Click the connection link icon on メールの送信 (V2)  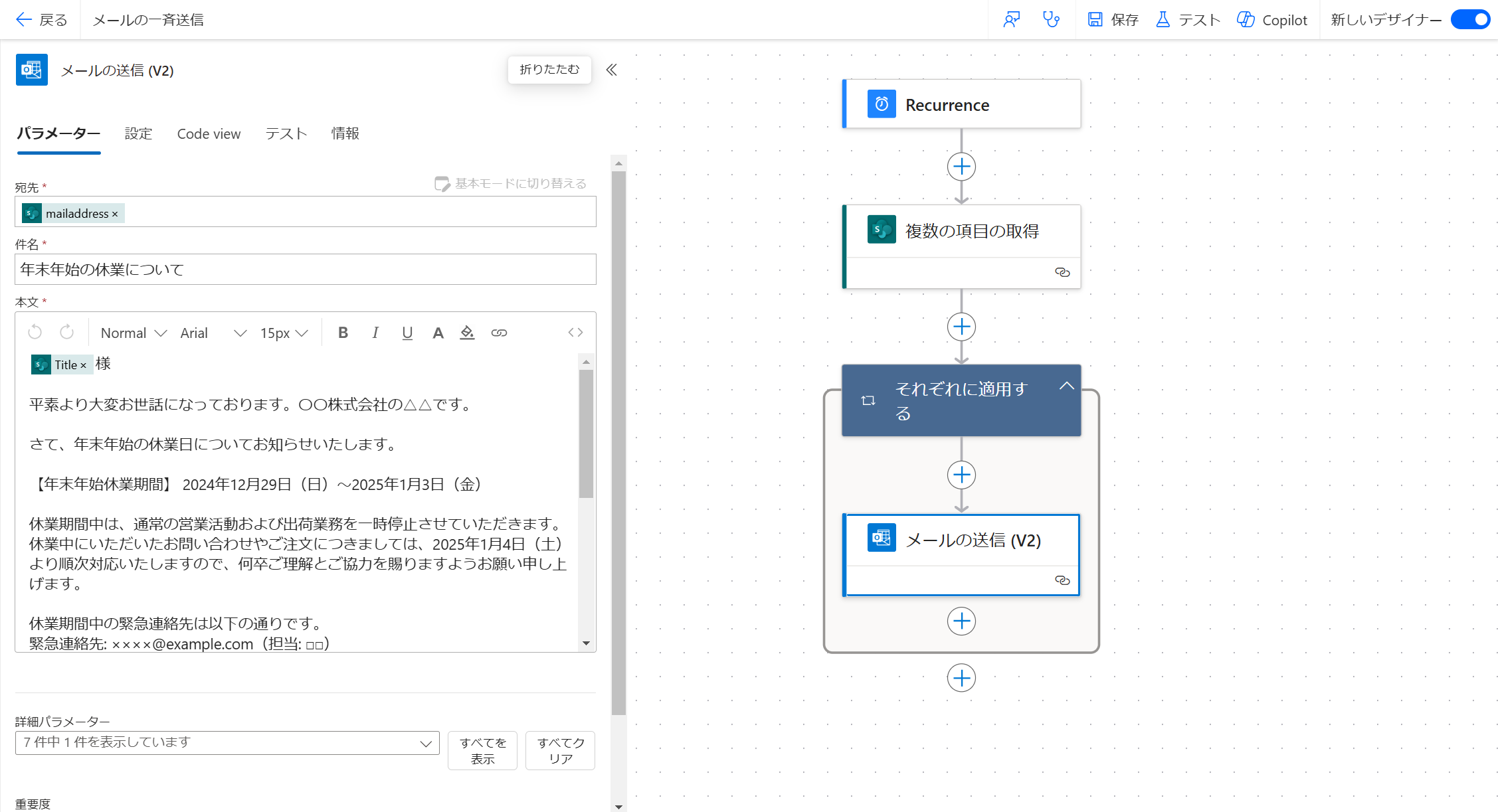[1062, 580]
